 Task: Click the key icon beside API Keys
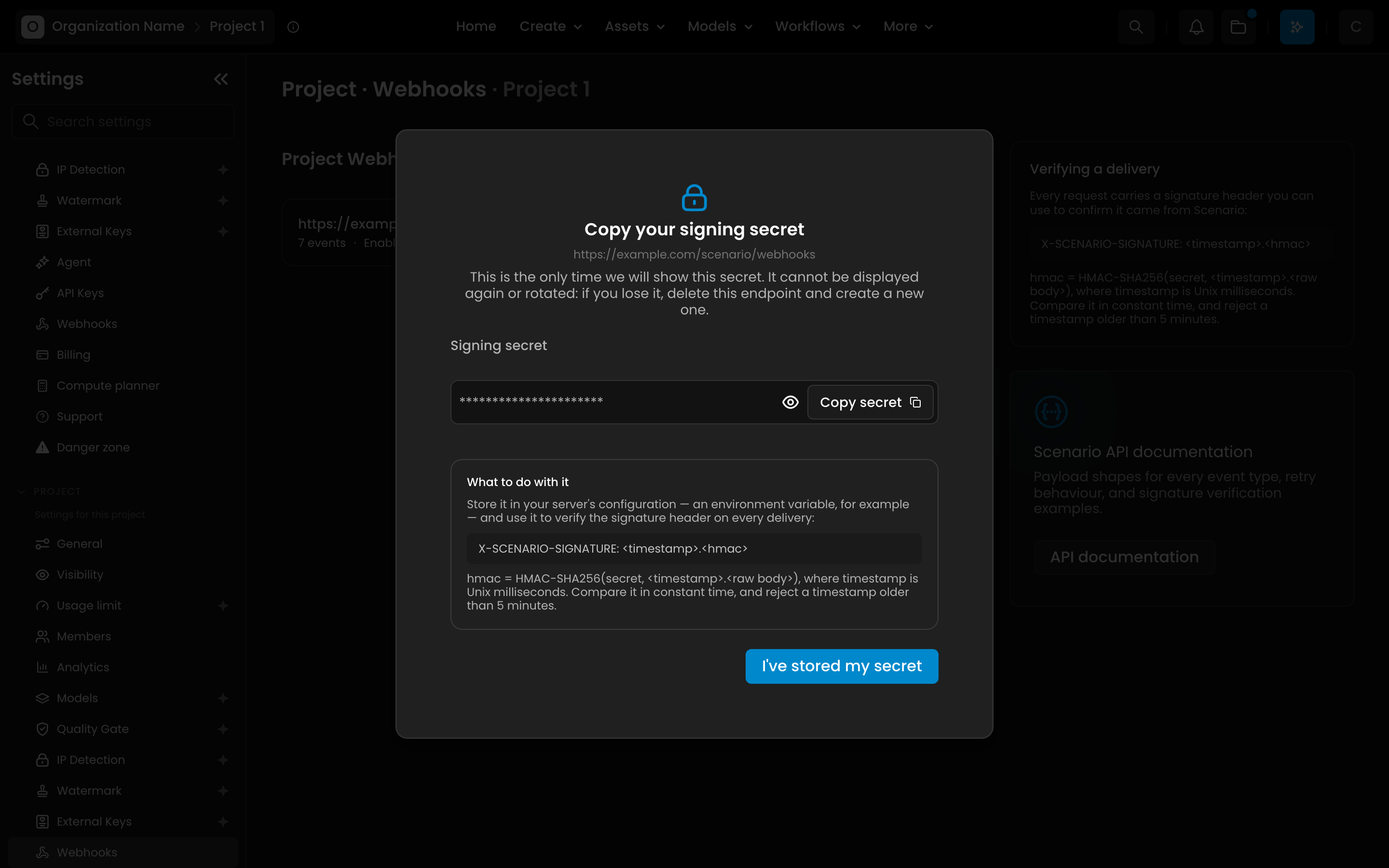tap(42, 293)
